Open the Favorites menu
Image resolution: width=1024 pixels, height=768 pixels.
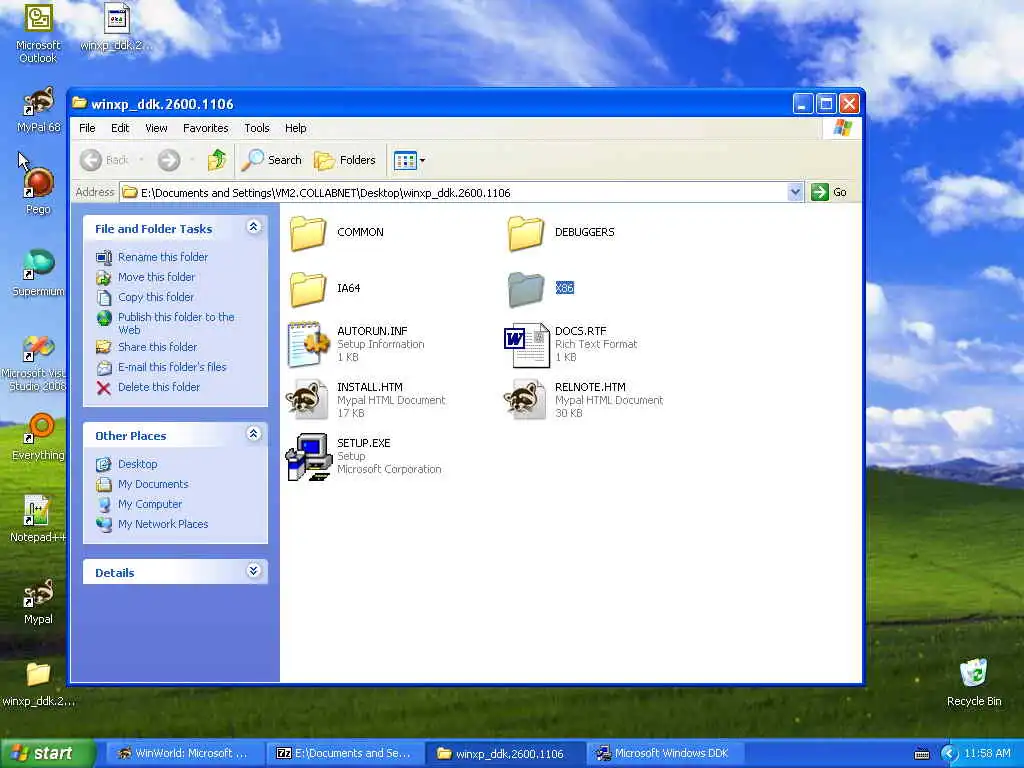tap(206, 128)
